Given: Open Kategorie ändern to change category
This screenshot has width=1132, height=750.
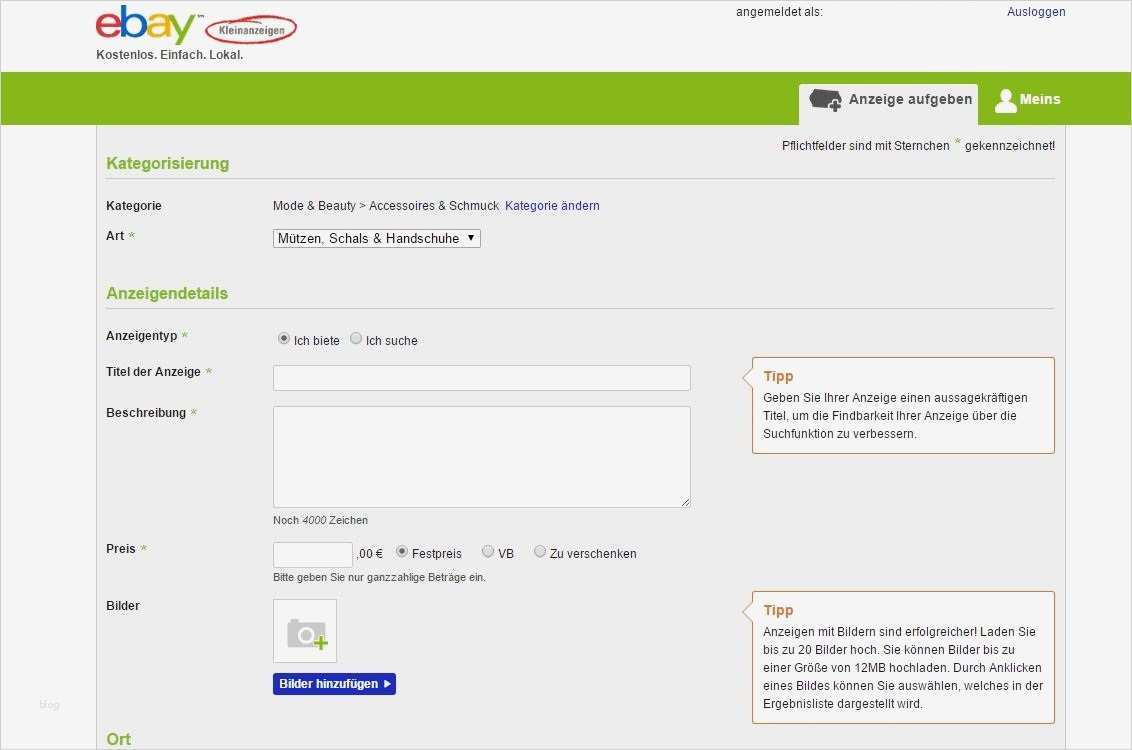Looking at the screenshot, I should point(552,206).
